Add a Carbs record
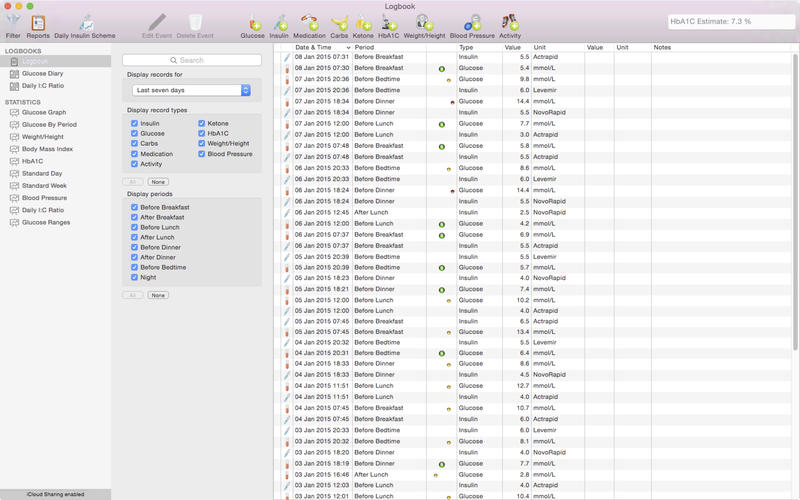Viewport: 800px width, 500px height. (339, 23)
